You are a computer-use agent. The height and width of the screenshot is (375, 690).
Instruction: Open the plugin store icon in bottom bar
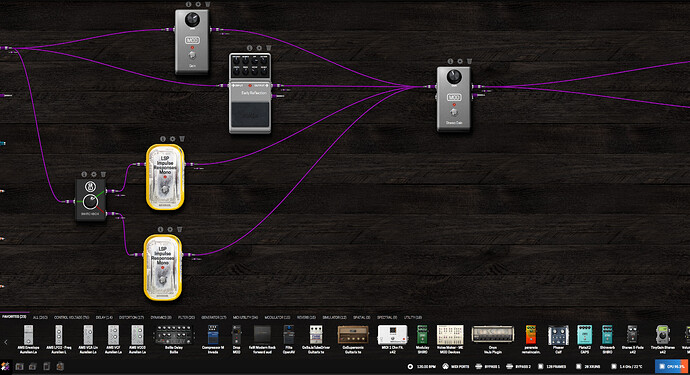click(60, 366)
